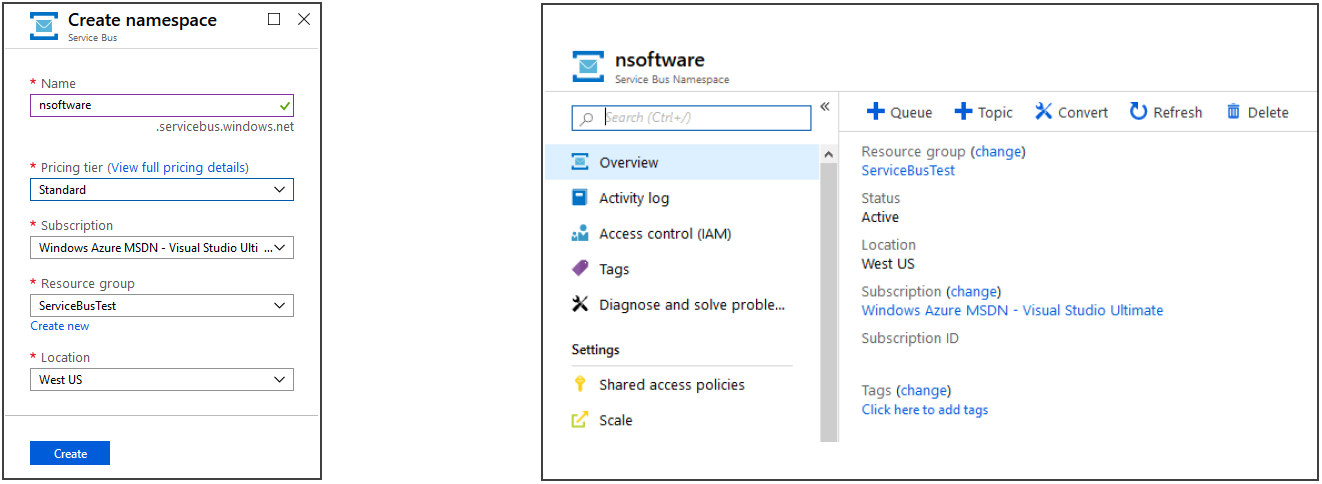Open the Activity log sidebar icon
This screenshot has height=484, width=1322.
(x=580, y=198)
